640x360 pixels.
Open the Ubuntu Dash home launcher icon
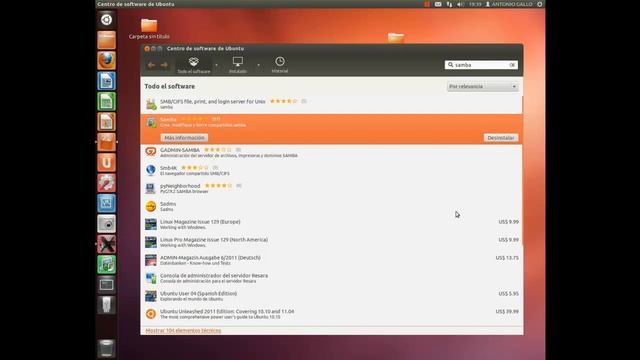click(x=106, y=20)
